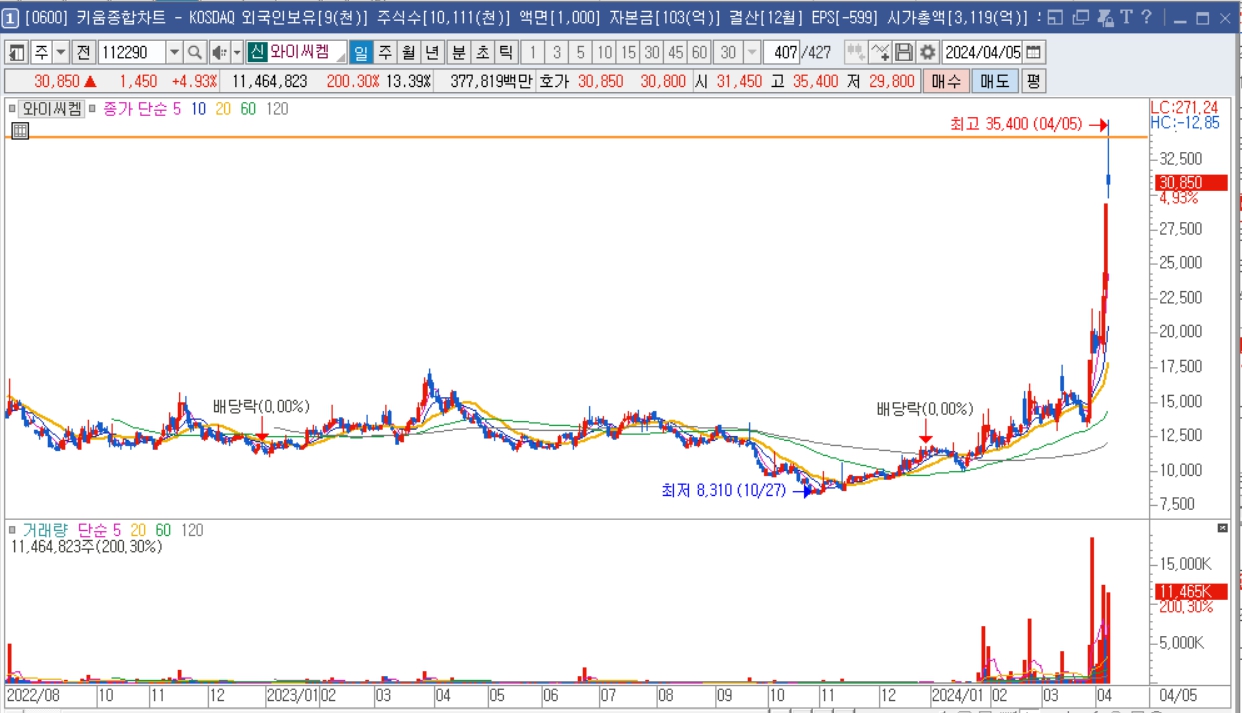1242x713 pixels.
Task: Toggle the square before 와이씨켐 legend
Action: pos(13,108)
